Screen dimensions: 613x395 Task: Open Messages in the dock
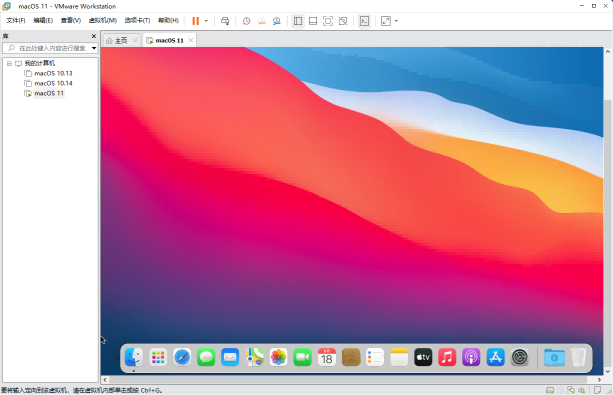coord(206,357)
